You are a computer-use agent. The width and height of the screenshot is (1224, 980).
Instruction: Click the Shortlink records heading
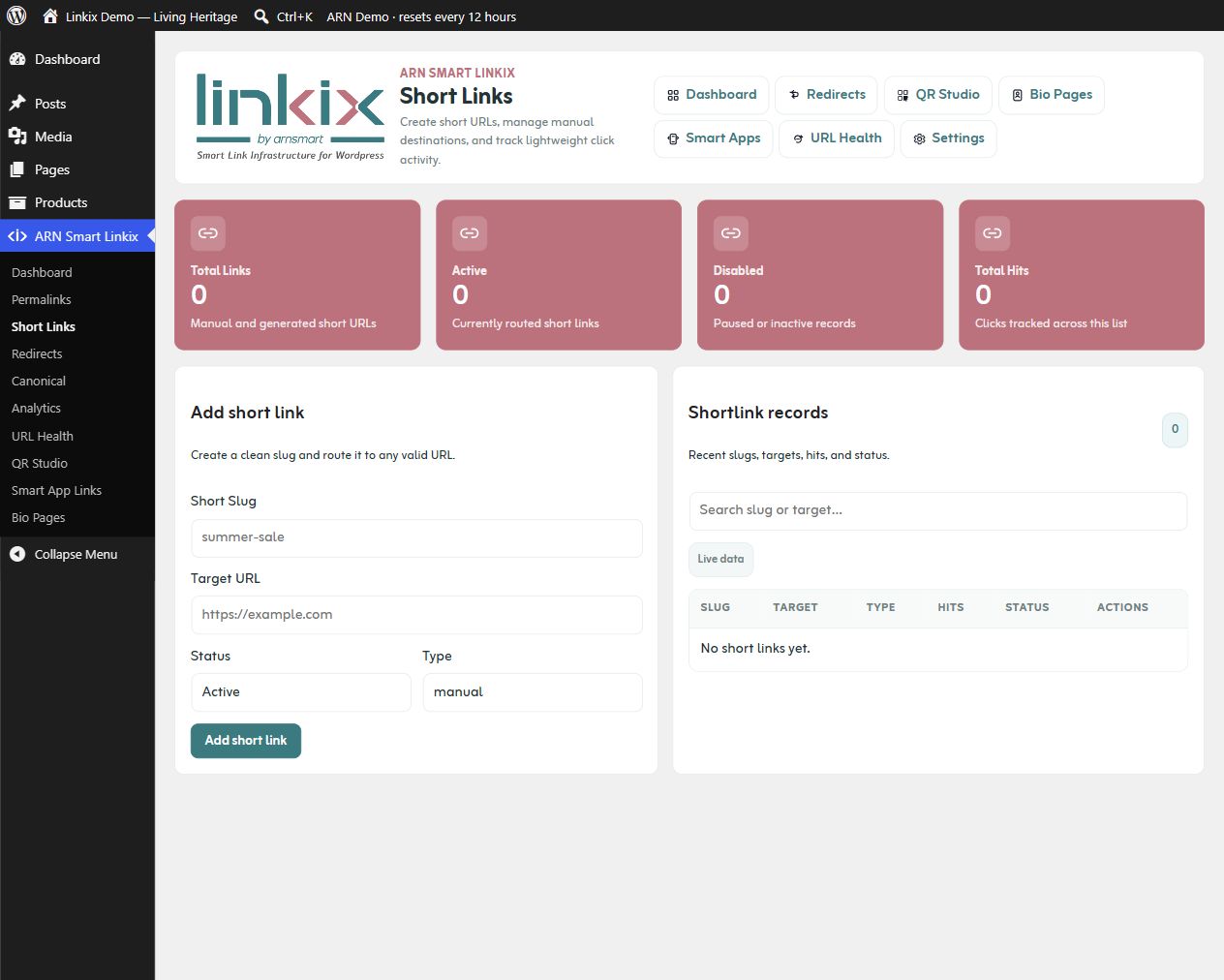tap(758, 413)
